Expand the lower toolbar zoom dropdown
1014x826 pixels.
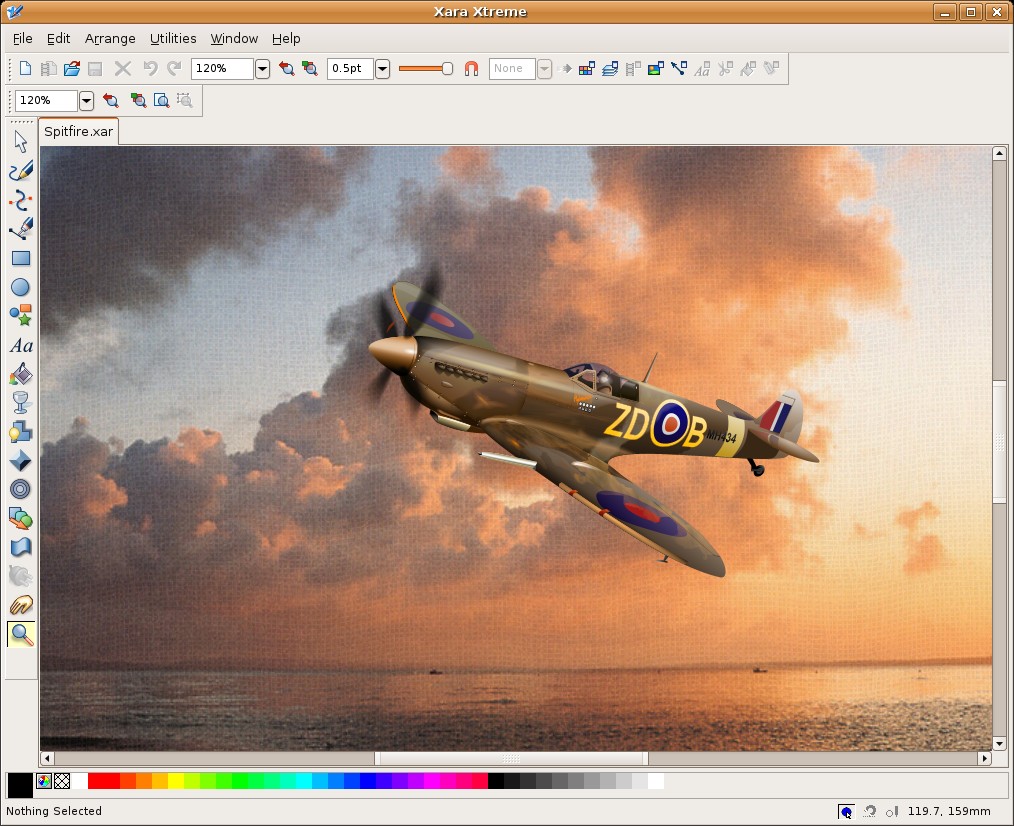tap(86, 100)
